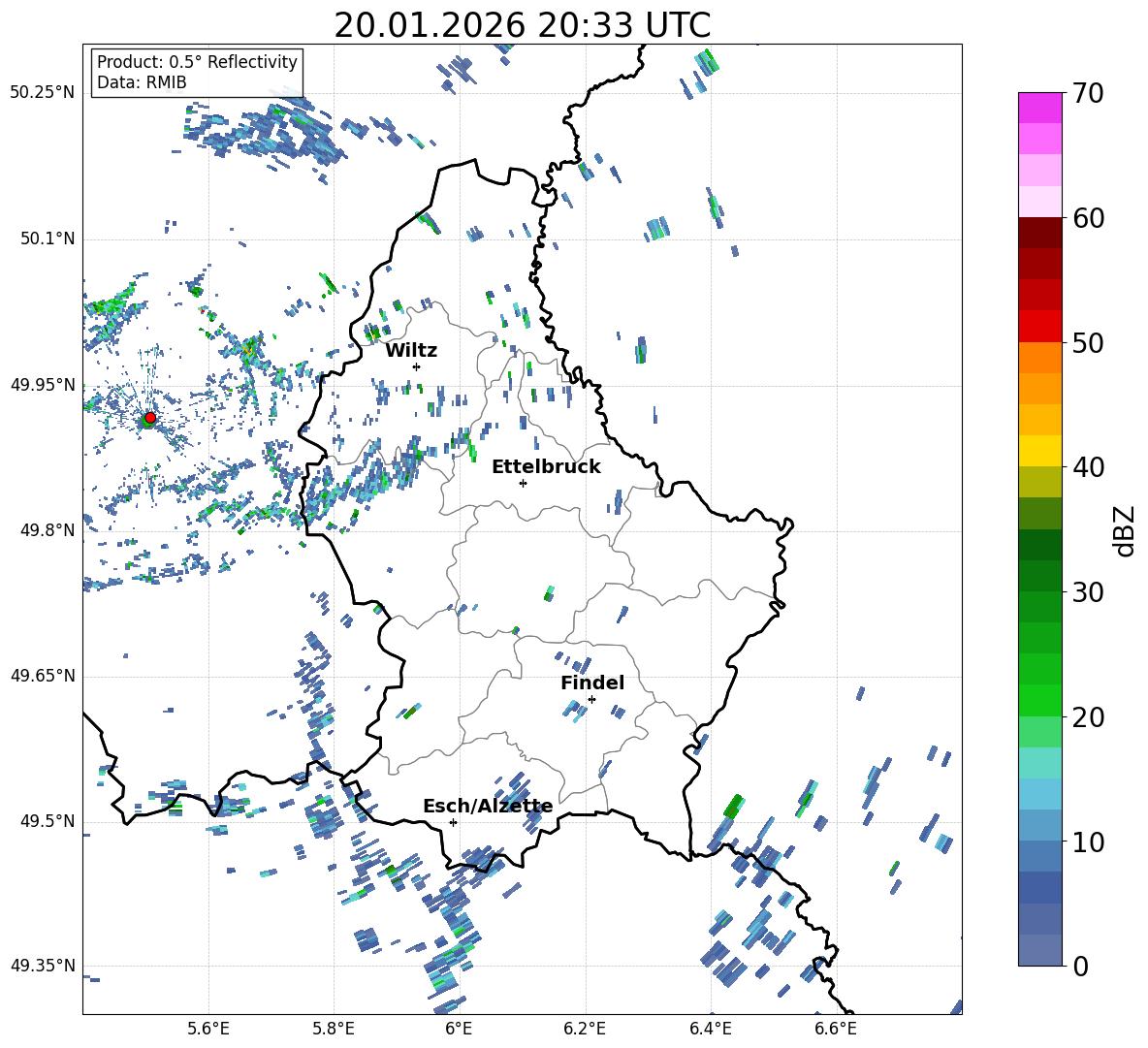Click the Esch/Alzette city label
The width and height of the screenshot is (1148, 1048).
click(489, 806)
